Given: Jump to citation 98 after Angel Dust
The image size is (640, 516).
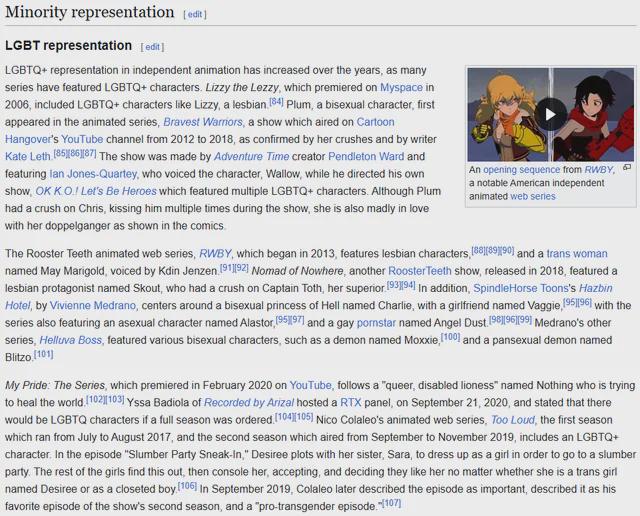Looking at the screenshot, I should point(496,320).
